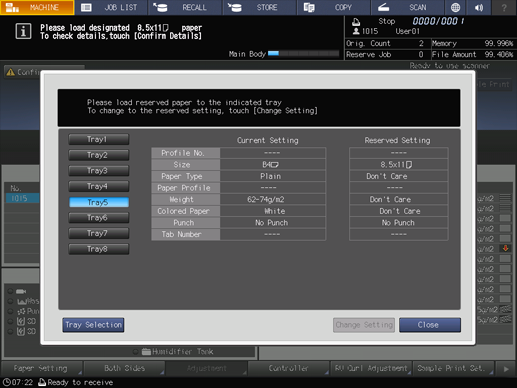This screenshot has width=517, height=388.
Task: Click the Reserved Setting 8.5x11 size cell
Action: [x=399, y=165]
